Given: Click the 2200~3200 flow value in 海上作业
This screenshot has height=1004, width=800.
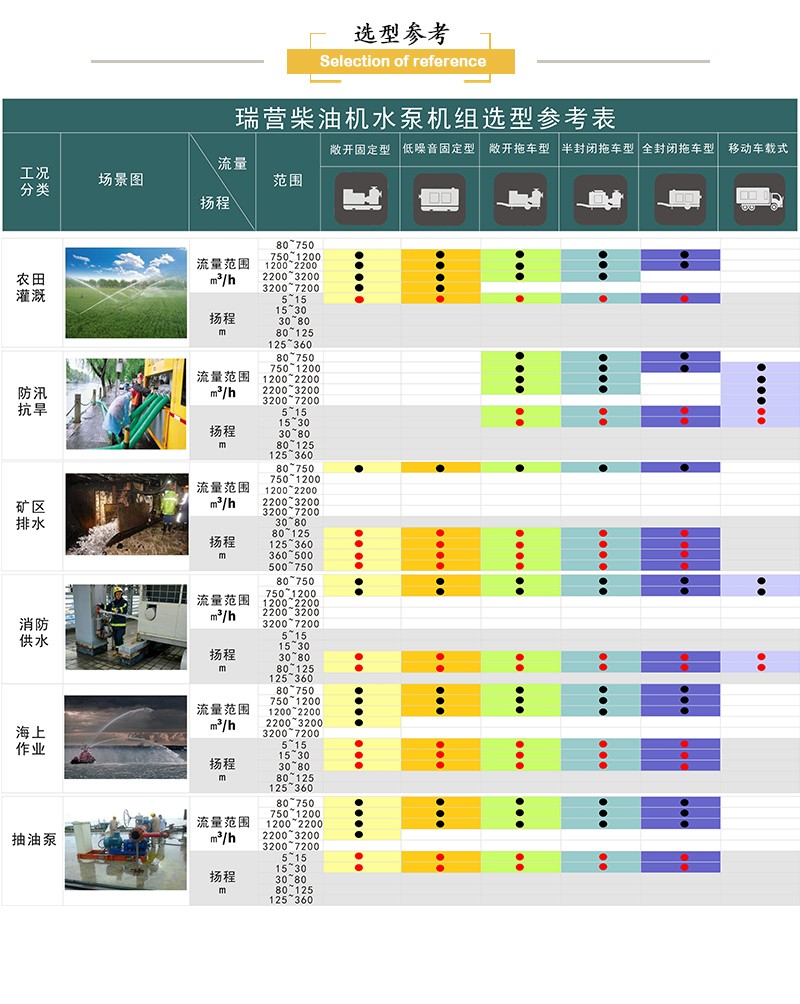Looking at the screenshot, I should click(x=294, y=723).
